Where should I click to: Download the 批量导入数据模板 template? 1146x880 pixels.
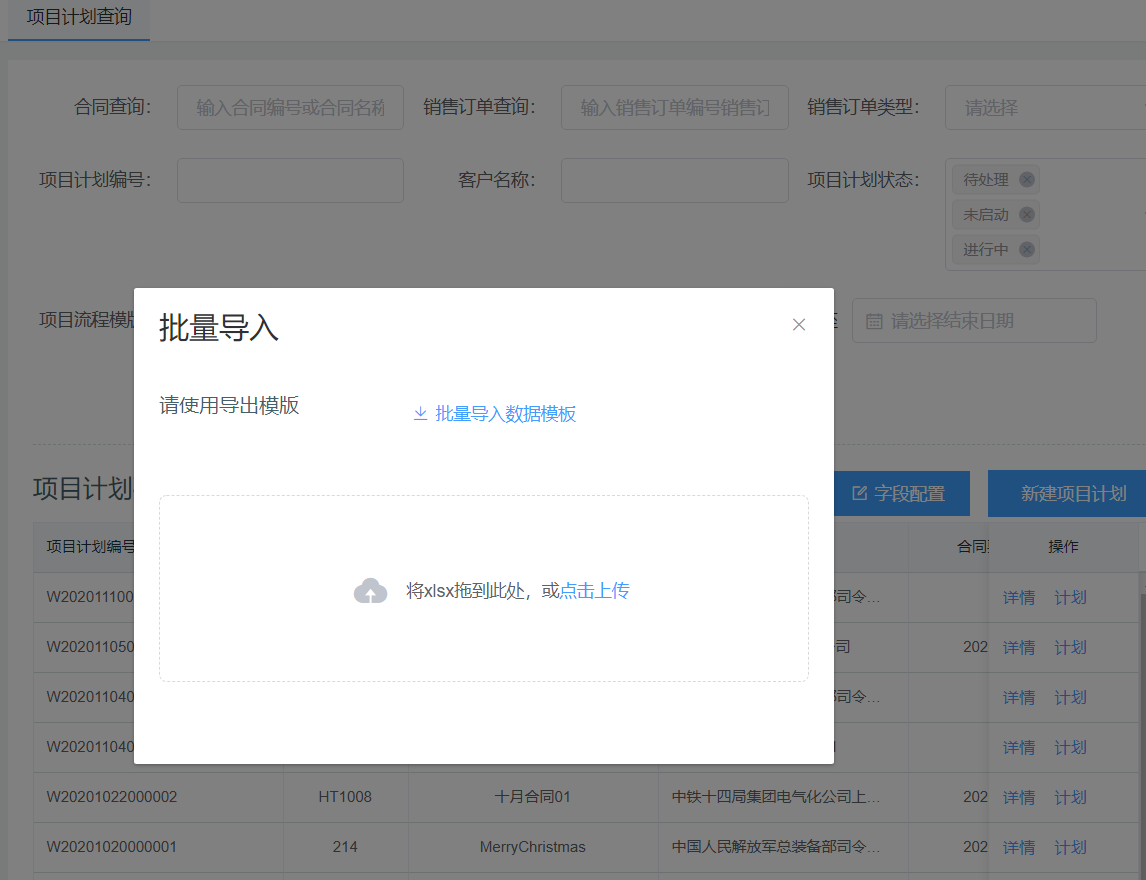[x=505, y=414]
